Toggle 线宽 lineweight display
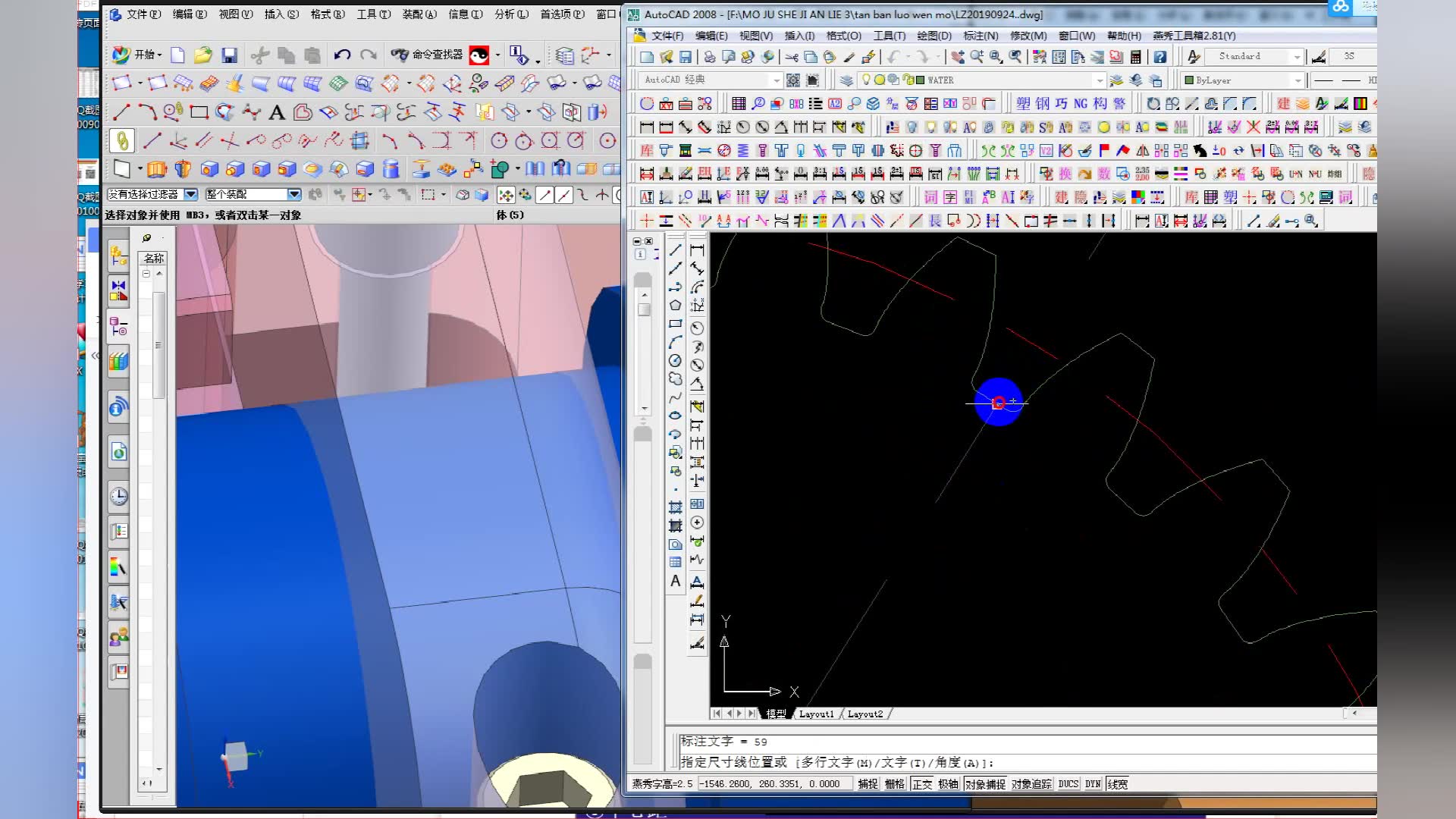 (1117, 784)
